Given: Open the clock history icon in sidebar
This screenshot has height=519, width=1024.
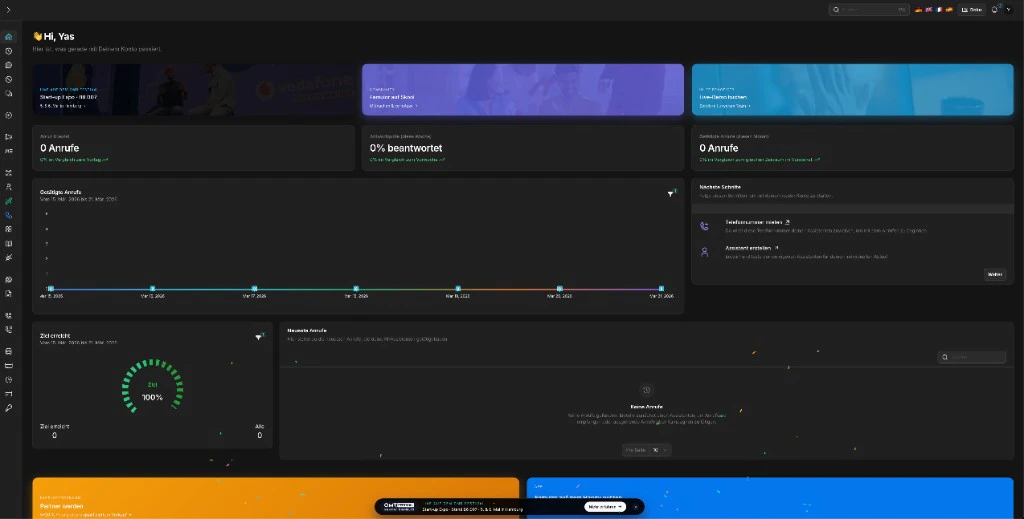Looking at the screenshot, I should 8,51.
